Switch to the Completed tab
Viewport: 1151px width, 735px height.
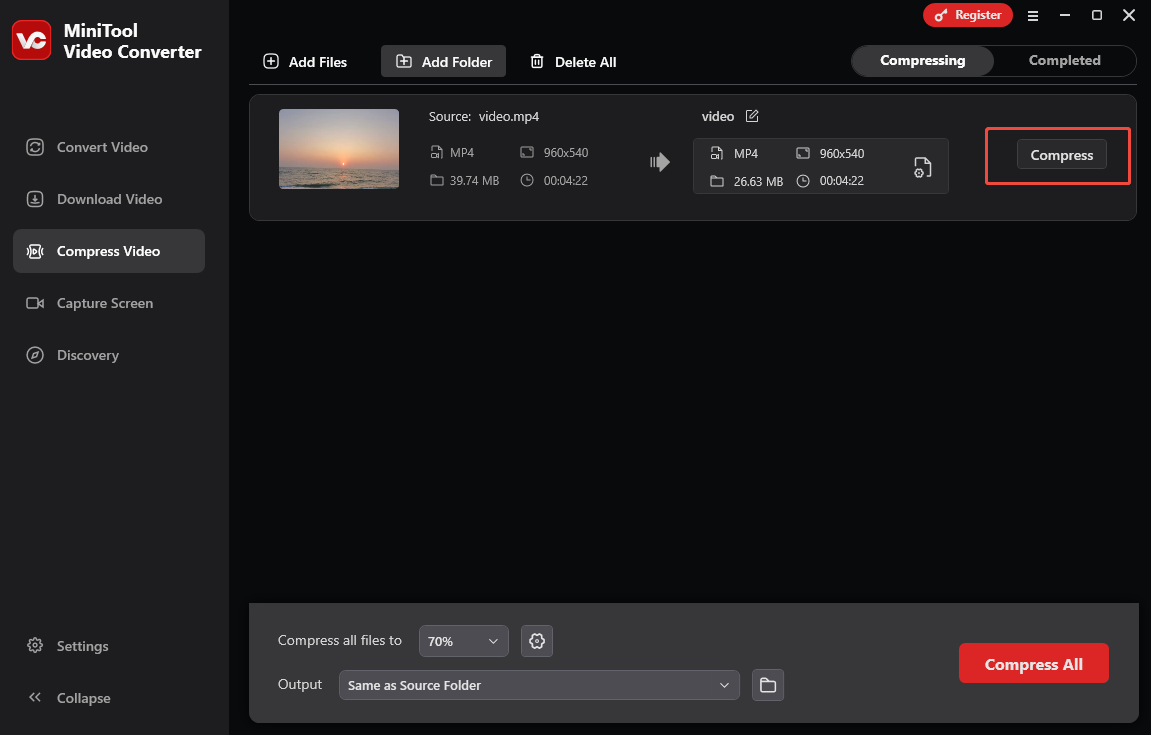tap(1064, 60)
